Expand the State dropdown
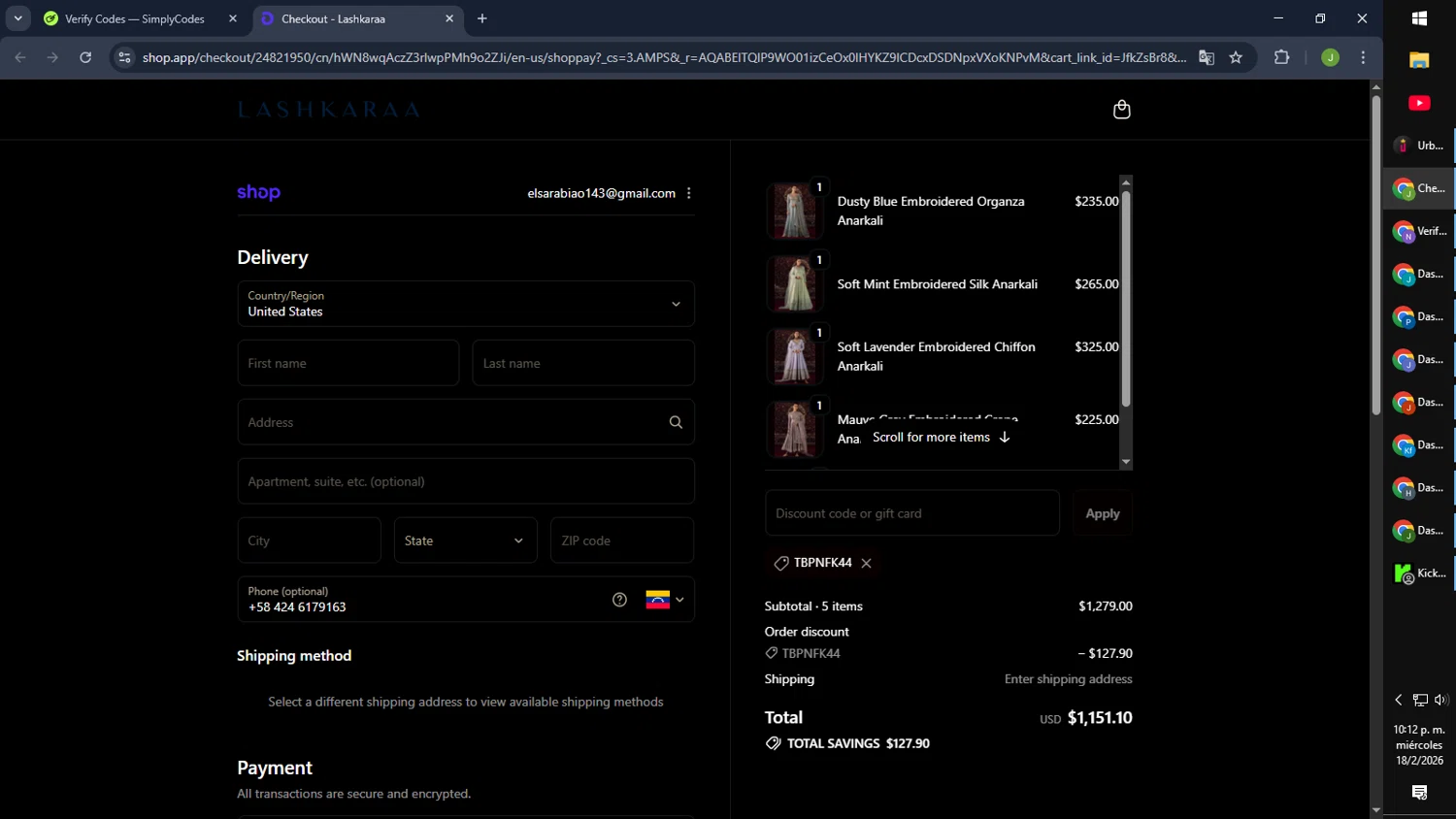This screenshot has height=819, width=1456. click(466, 541)
